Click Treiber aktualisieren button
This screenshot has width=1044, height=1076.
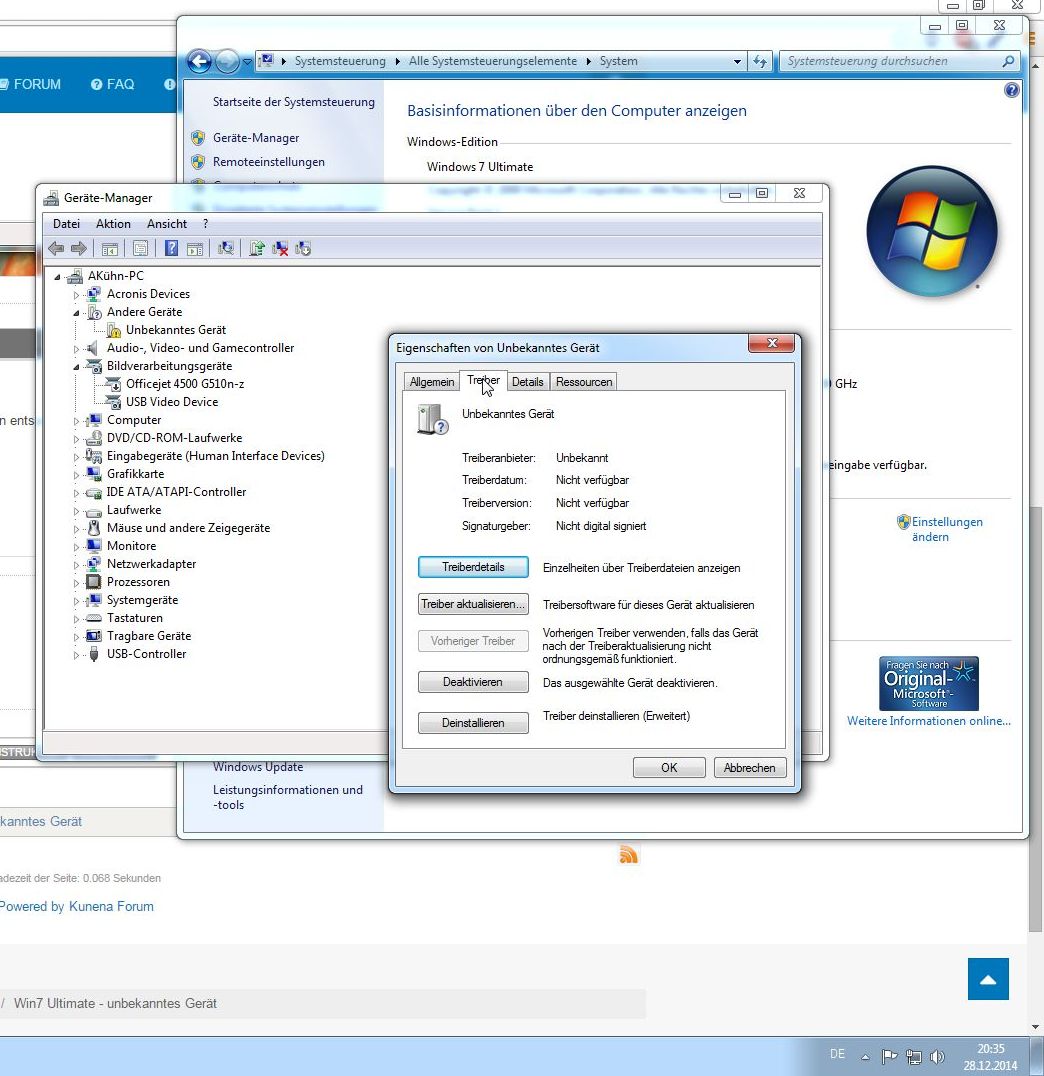pyautogui.click(x=473, y=604)
